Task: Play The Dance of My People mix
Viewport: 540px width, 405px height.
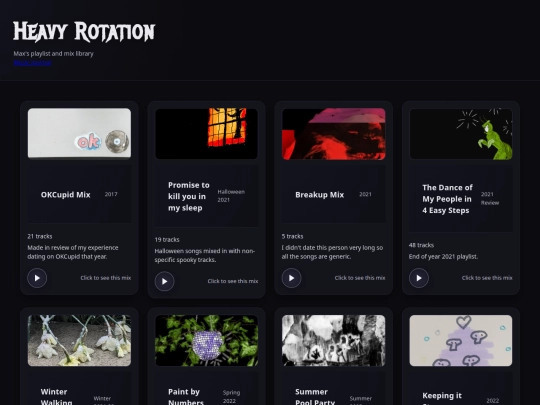Action: point(419,278)
